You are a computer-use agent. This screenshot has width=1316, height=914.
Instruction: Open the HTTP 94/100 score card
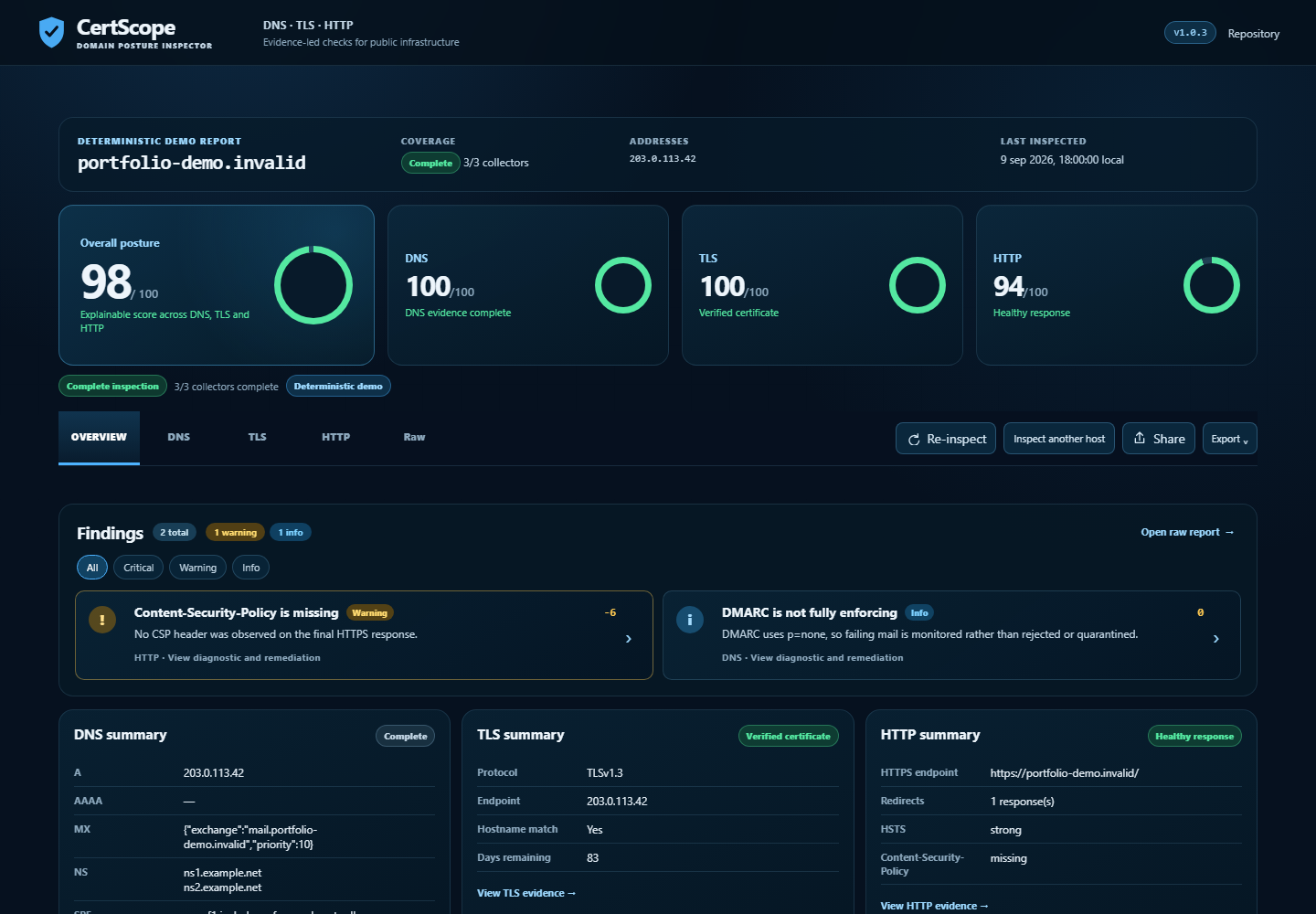(1117, 285)
